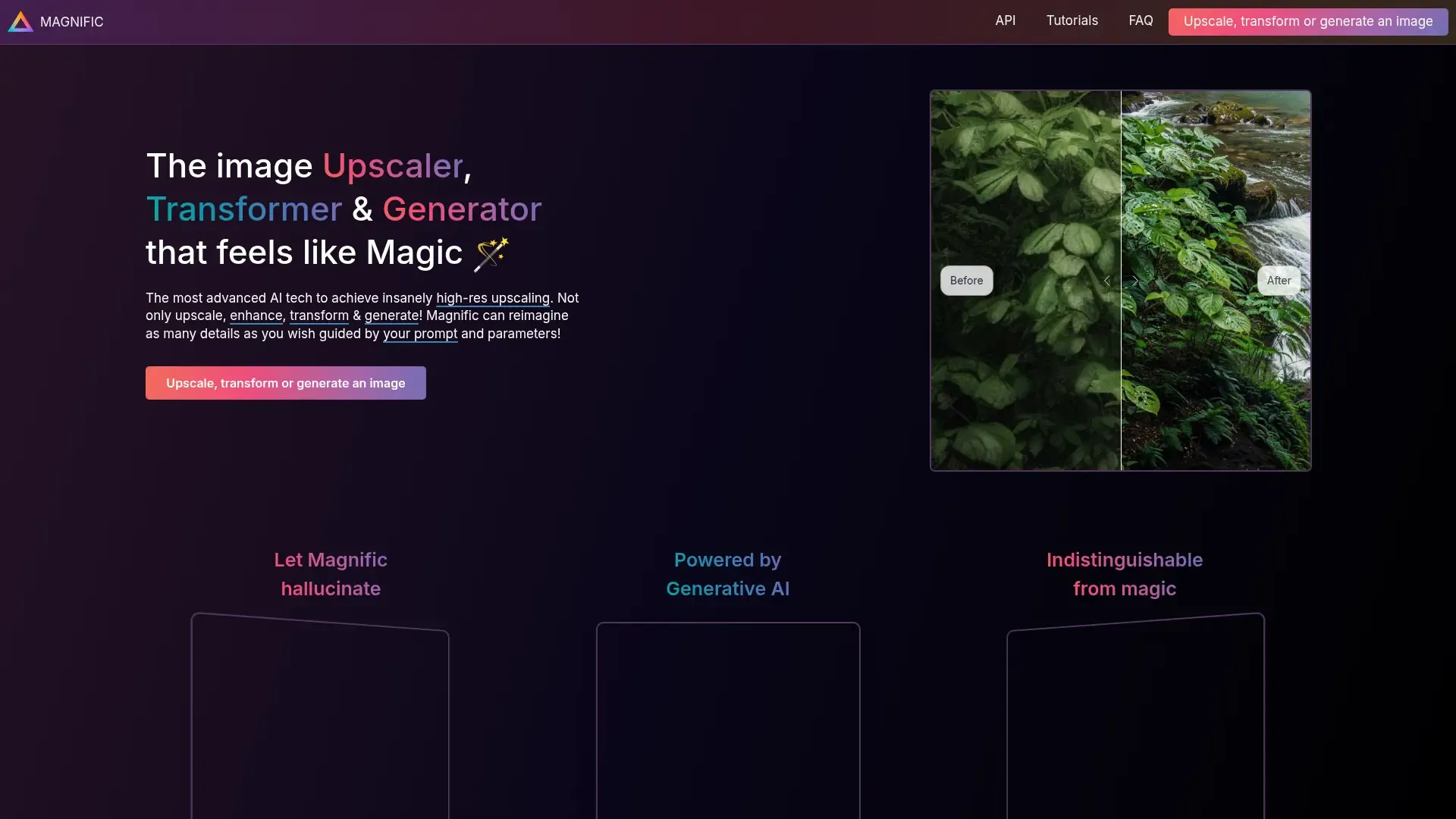Click the Before label on comparison image
This screenshot has width=1456, height=819.
pyautogui.click(x=966, y=281)
